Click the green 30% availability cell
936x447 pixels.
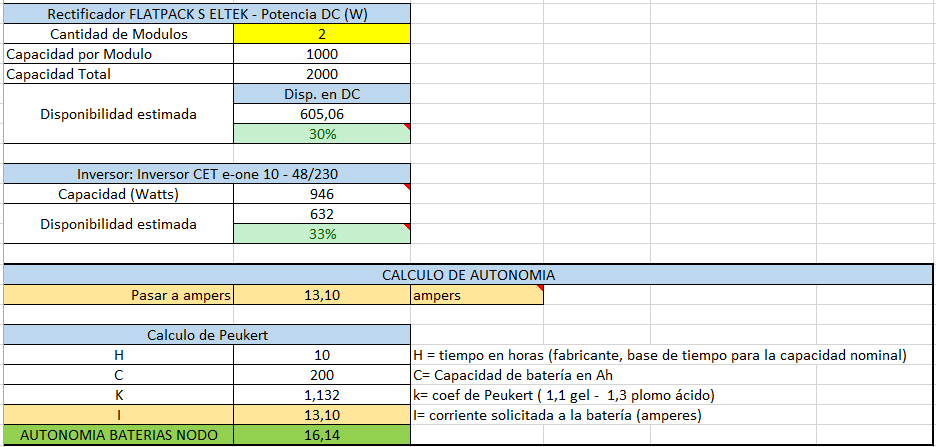322,134
